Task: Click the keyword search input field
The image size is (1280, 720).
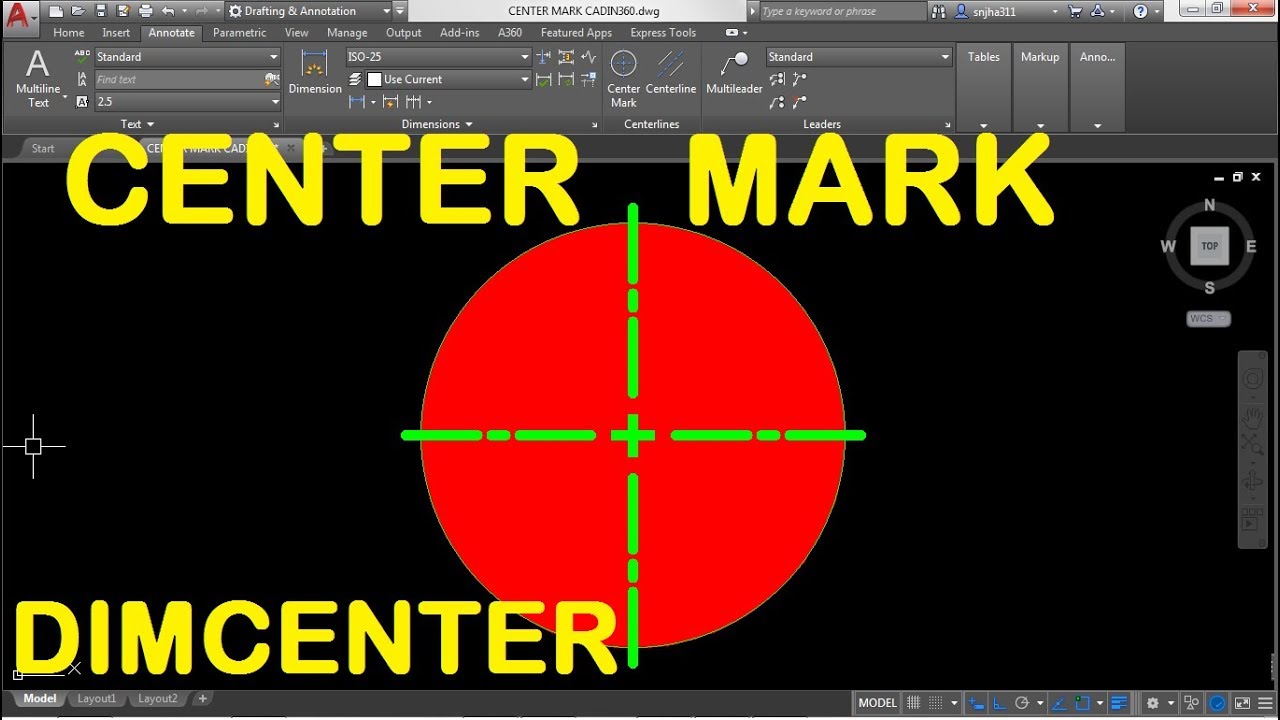Action: [x=842, y=11]
